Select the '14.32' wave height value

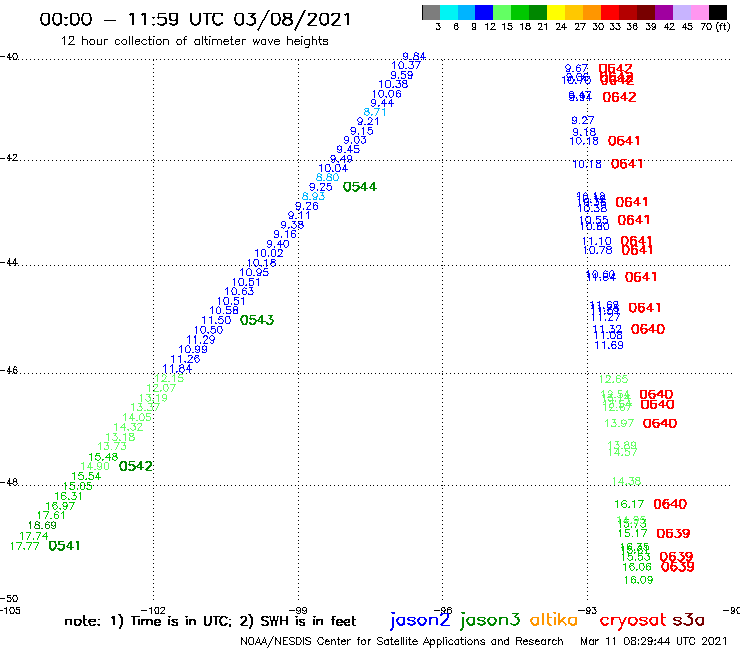point(128,427)
